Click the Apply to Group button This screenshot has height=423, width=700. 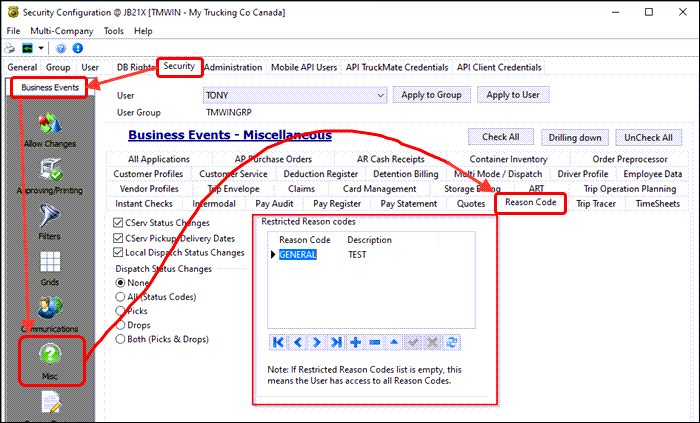point(433,95)
